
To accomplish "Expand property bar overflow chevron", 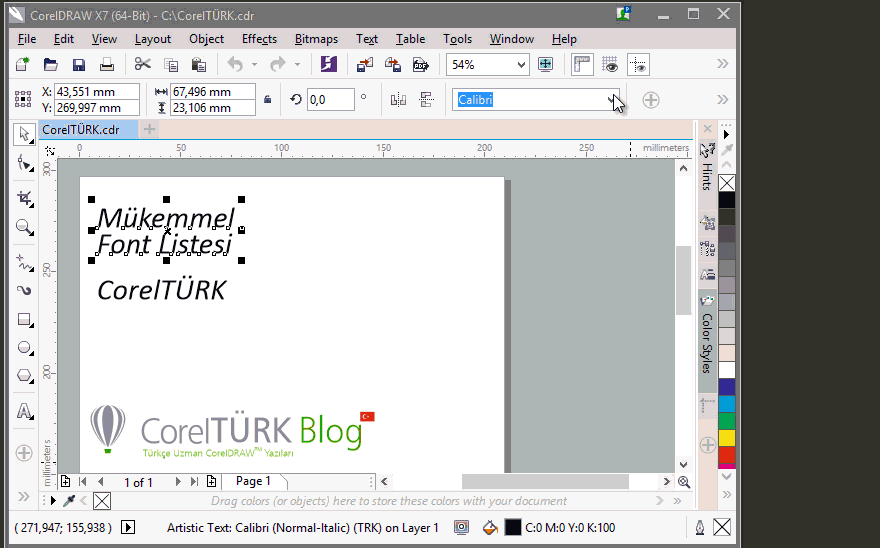I will point(722,100).
